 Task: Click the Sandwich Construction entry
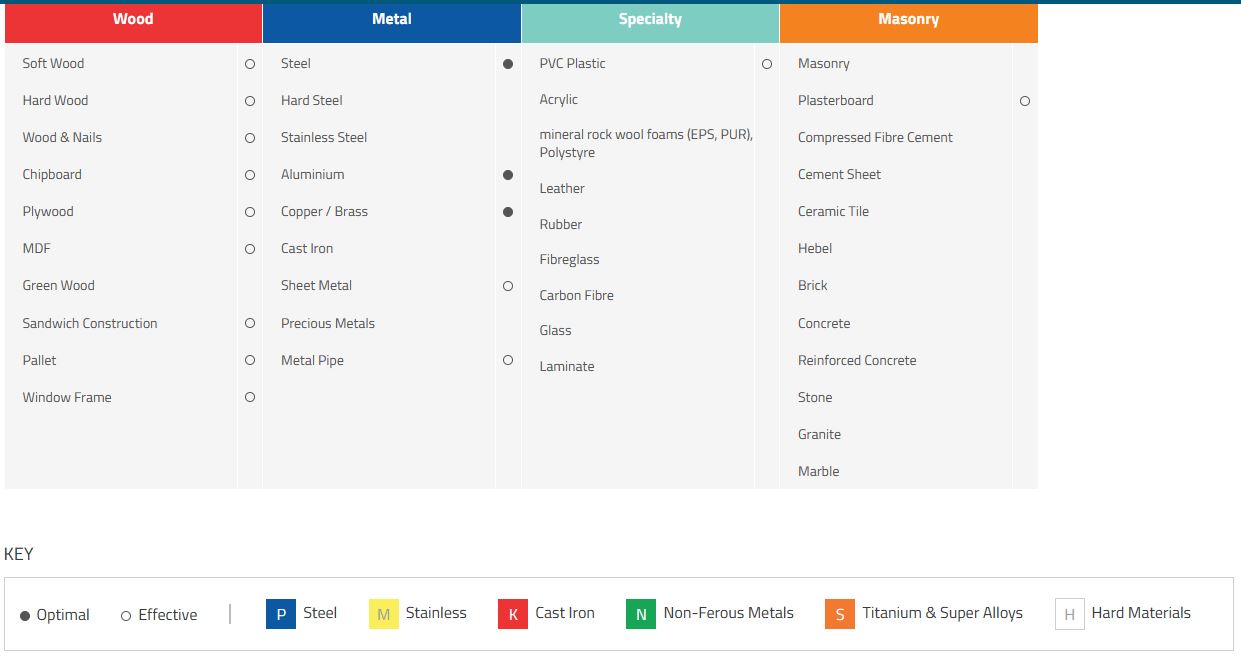pos(90,323)
